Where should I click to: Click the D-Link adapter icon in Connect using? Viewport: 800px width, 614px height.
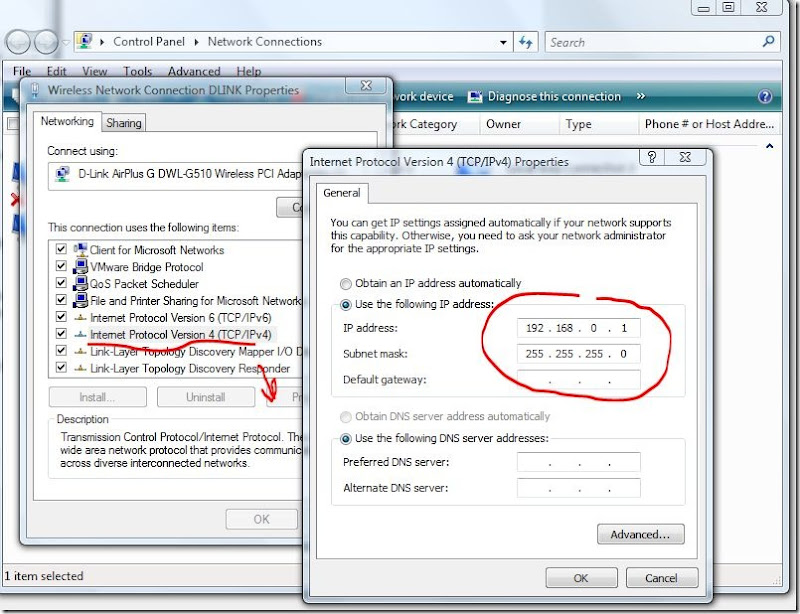(x=62, y=174)
